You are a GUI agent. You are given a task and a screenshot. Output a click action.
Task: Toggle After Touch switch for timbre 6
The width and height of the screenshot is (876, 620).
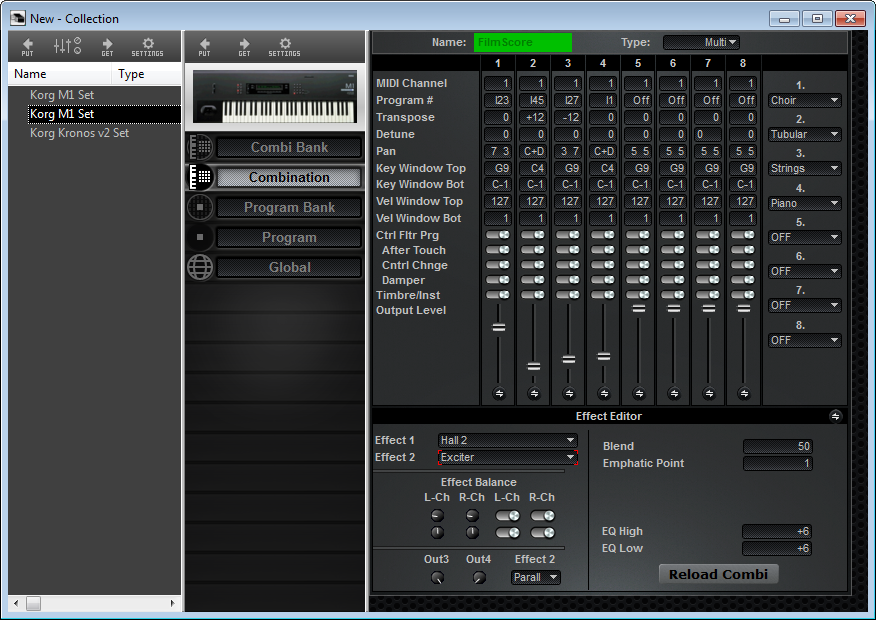673,250
